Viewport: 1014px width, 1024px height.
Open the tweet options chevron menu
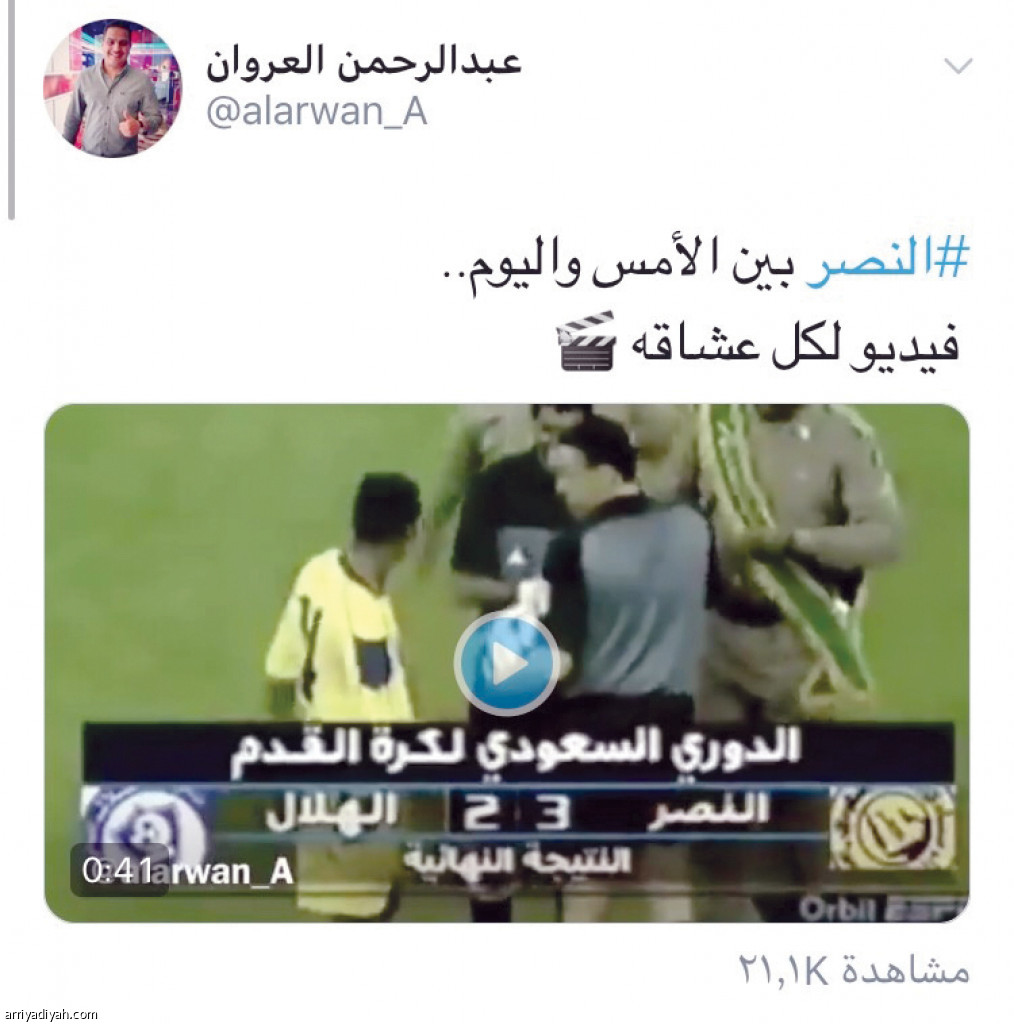[x=959, y=65]
